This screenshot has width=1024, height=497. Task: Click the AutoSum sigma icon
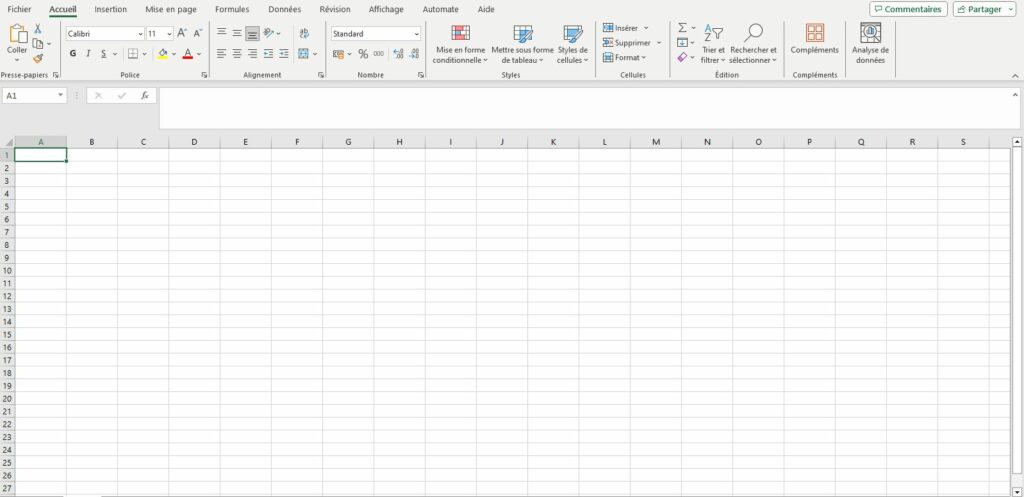coord(682,28)
